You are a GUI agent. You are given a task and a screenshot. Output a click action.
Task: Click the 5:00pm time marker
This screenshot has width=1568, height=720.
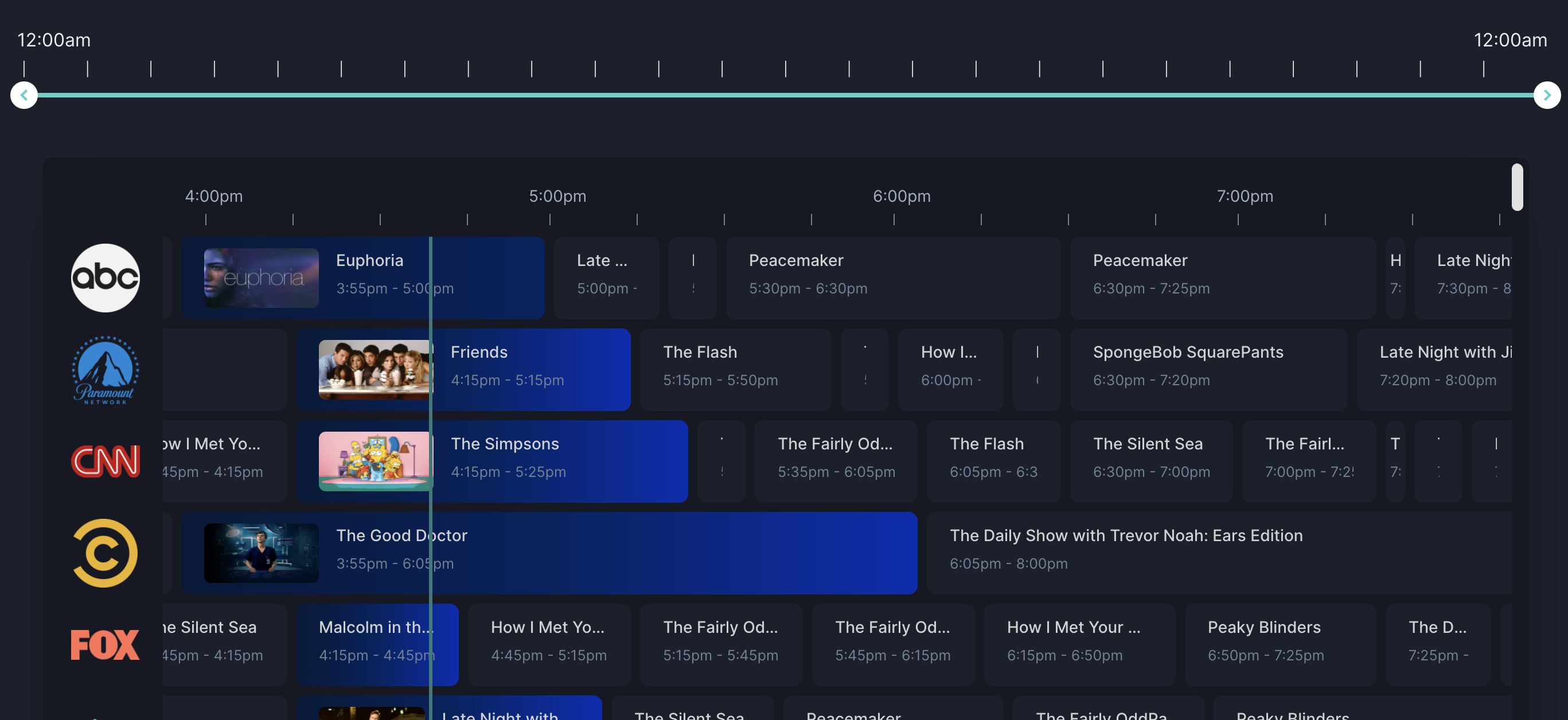click(557, 196)
